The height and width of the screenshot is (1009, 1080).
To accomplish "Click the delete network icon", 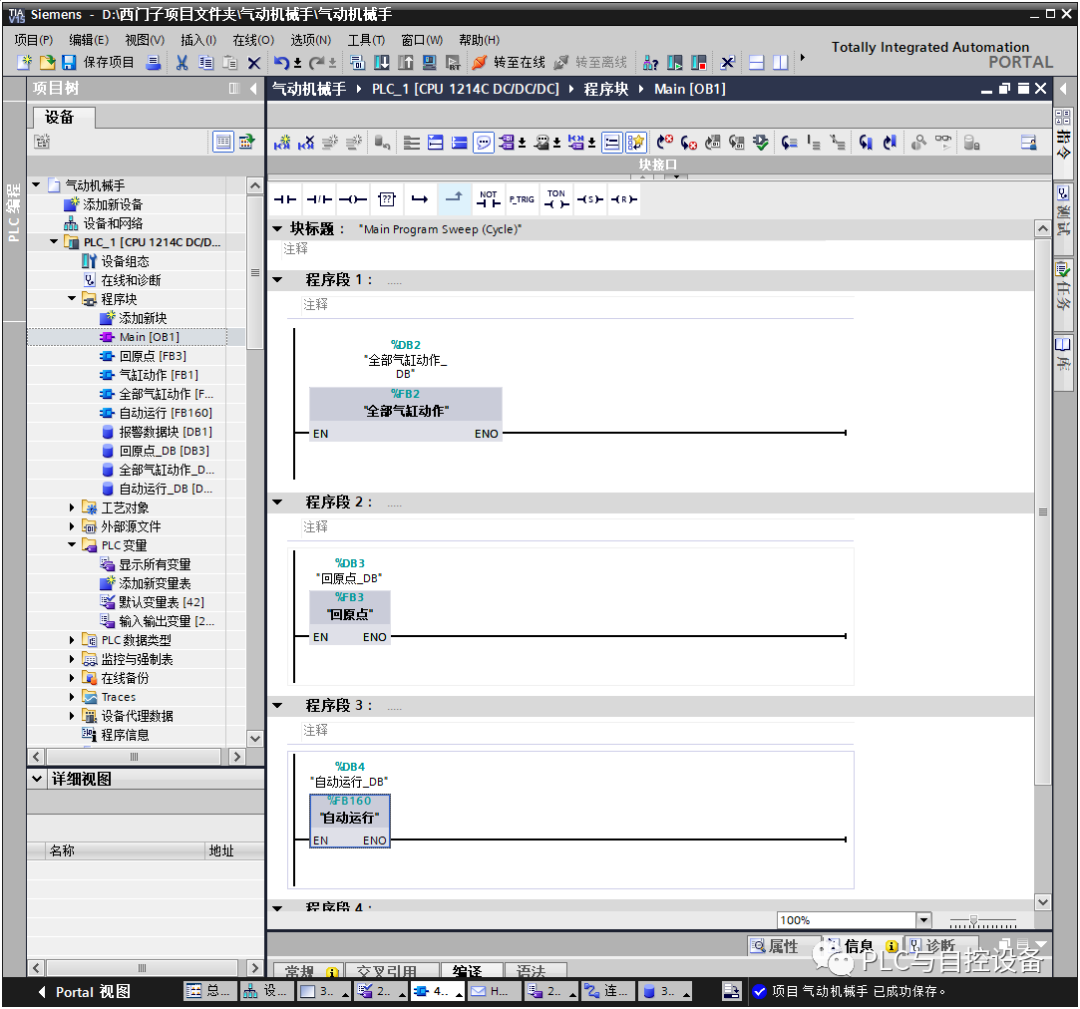I will (x=306, y=143).
